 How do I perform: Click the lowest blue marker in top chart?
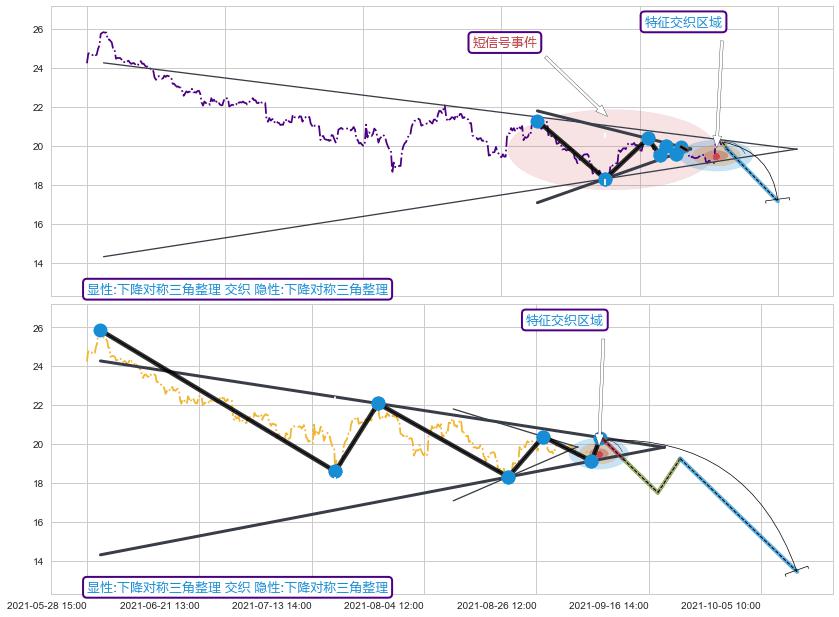[605, 180]
